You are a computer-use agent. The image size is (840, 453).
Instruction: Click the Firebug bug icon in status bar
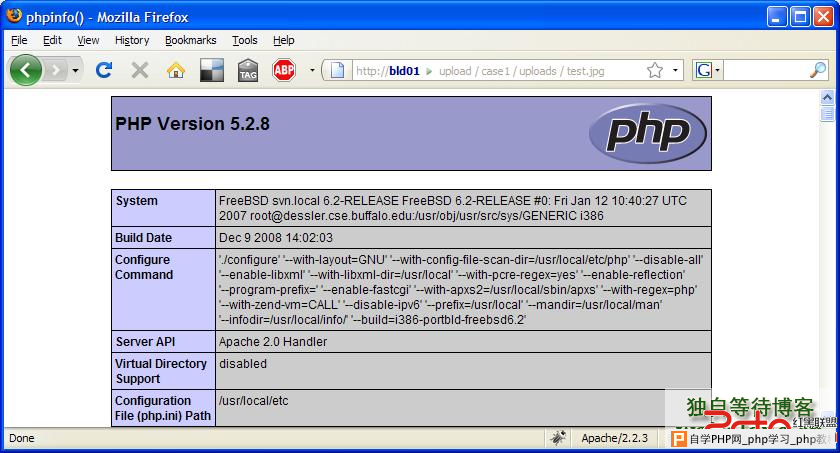pyautogui.click(x=558, y=439)
